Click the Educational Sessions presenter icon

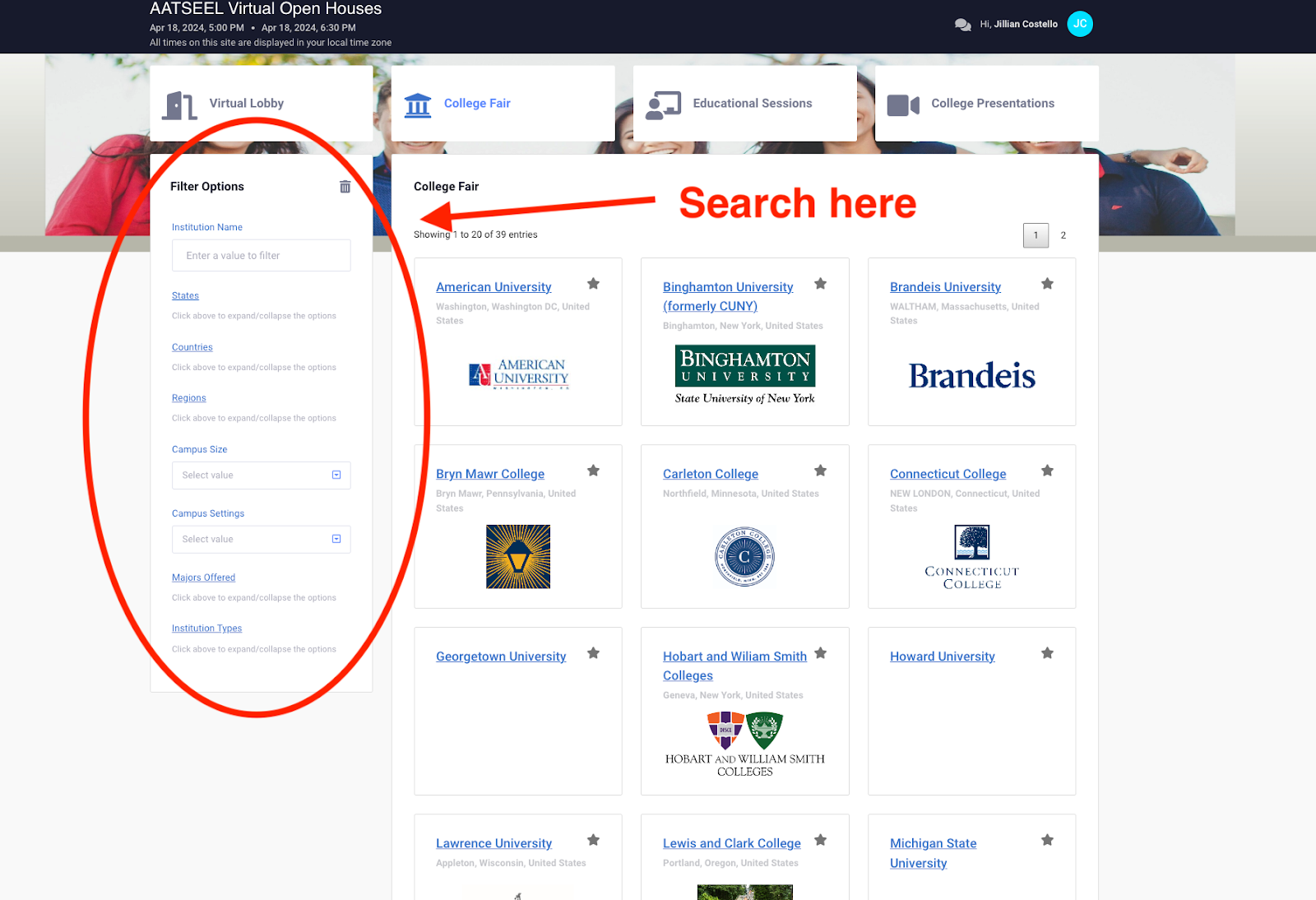[663, 104]
